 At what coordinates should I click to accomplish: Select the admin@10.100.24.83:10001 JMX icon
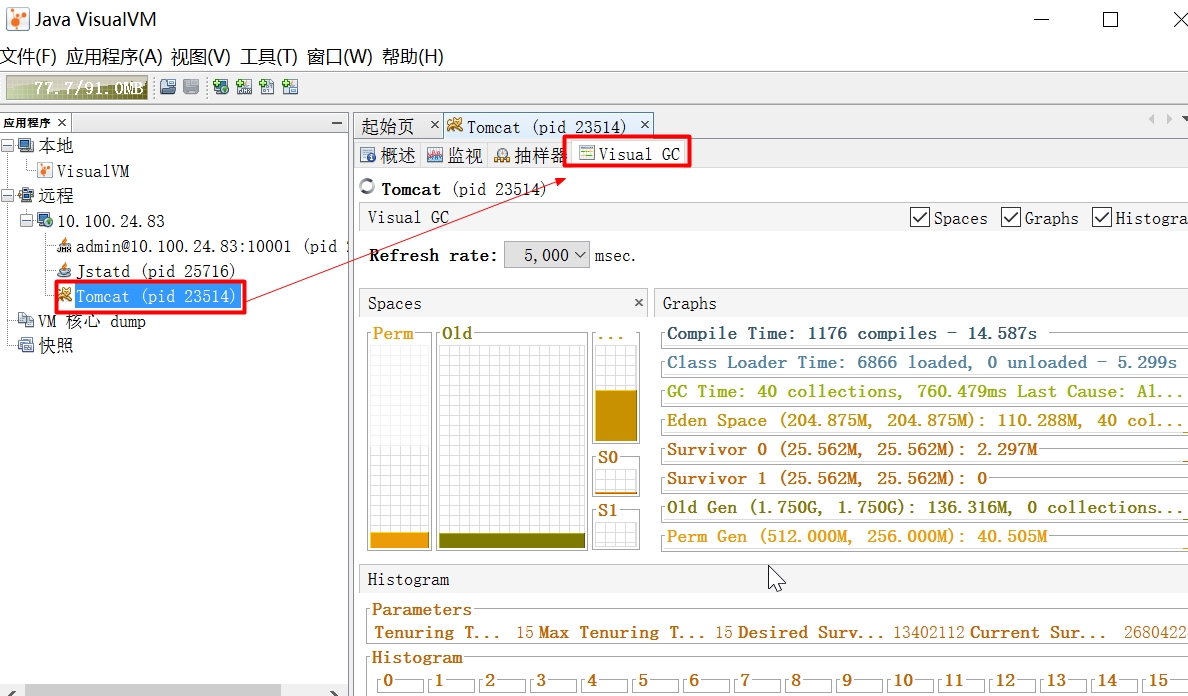[x=64, y=246]
